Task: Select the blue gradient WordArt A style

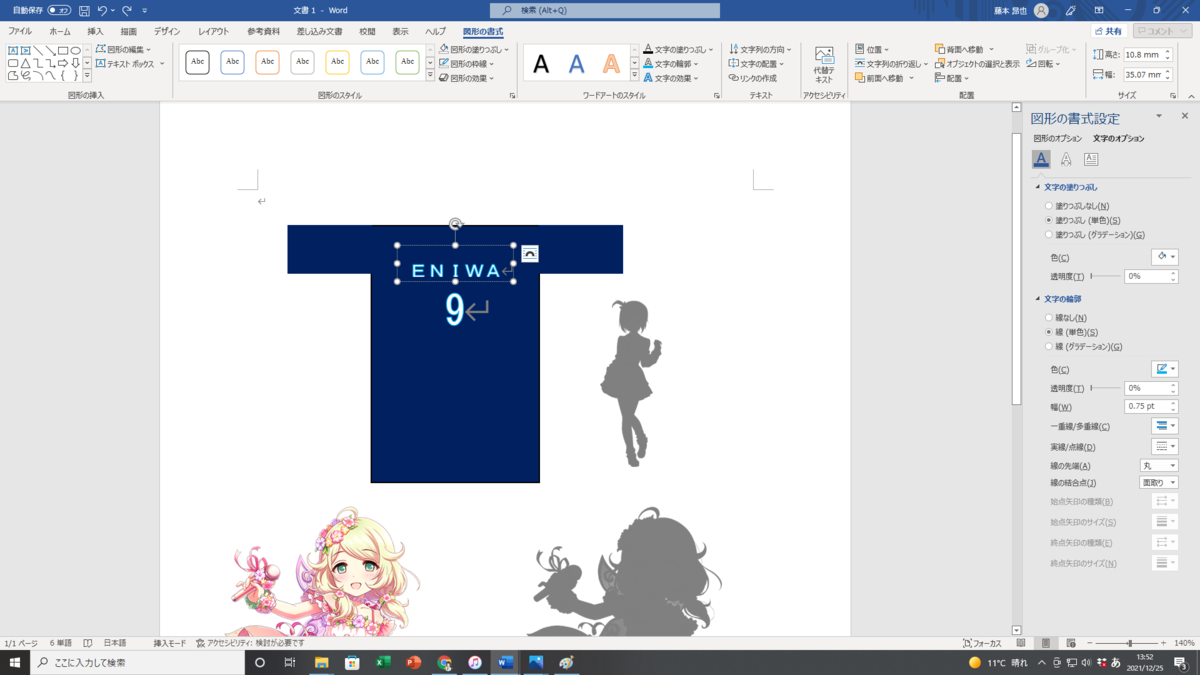Action: pyautogui.click(x=576, y=65)
